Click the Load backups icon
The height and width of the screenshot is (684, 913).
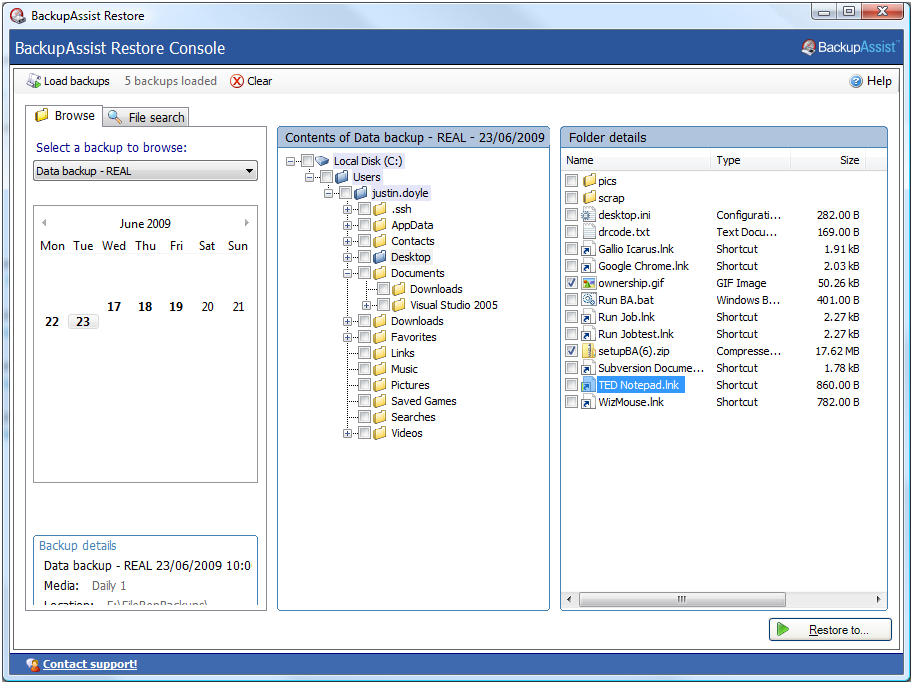click(x=33, y=81)
